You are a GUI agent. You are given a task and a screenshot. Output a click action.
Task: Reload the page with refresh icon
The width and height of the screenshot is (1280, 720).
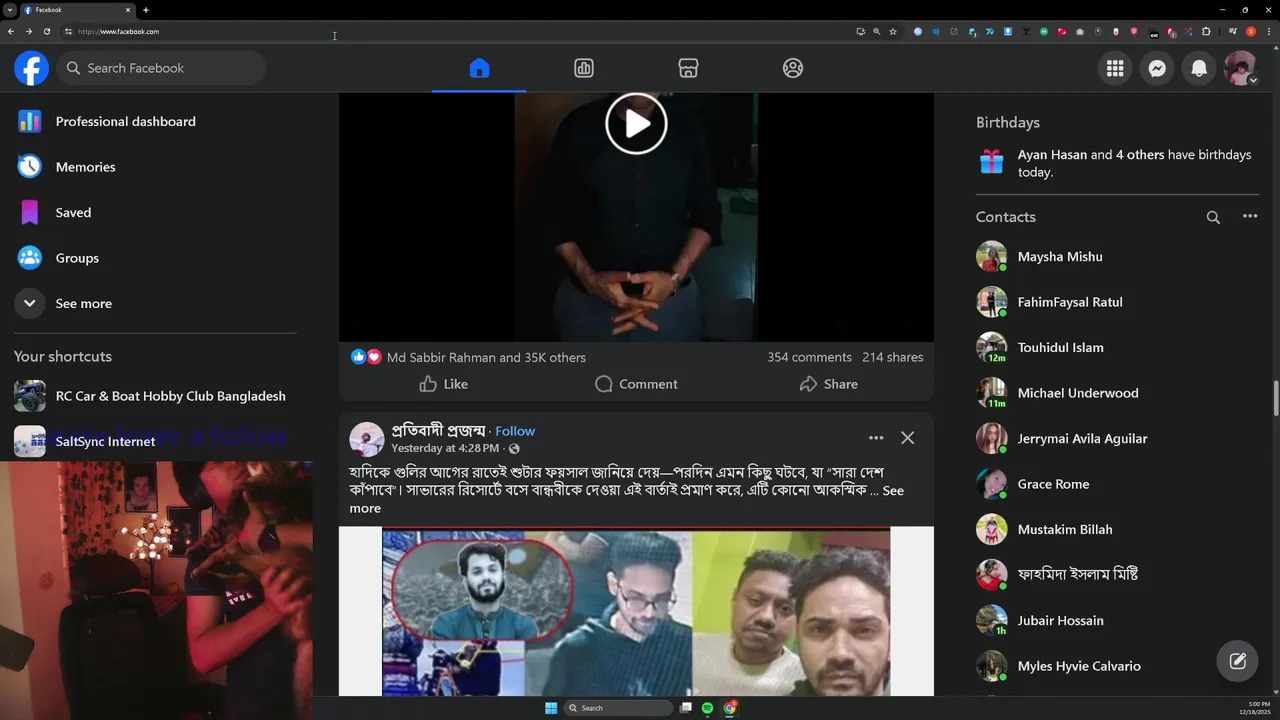(x=46, y=31)
